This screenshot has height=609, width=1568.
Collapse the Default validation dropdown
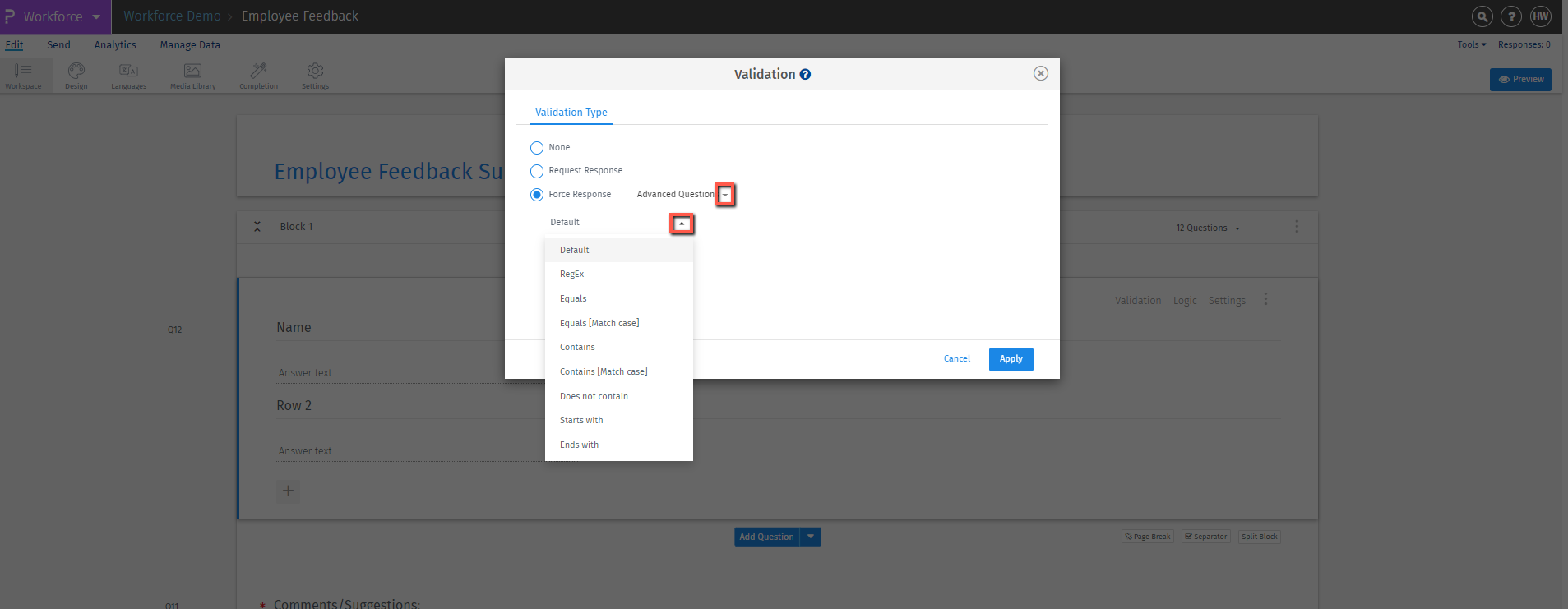coord(682,224)
